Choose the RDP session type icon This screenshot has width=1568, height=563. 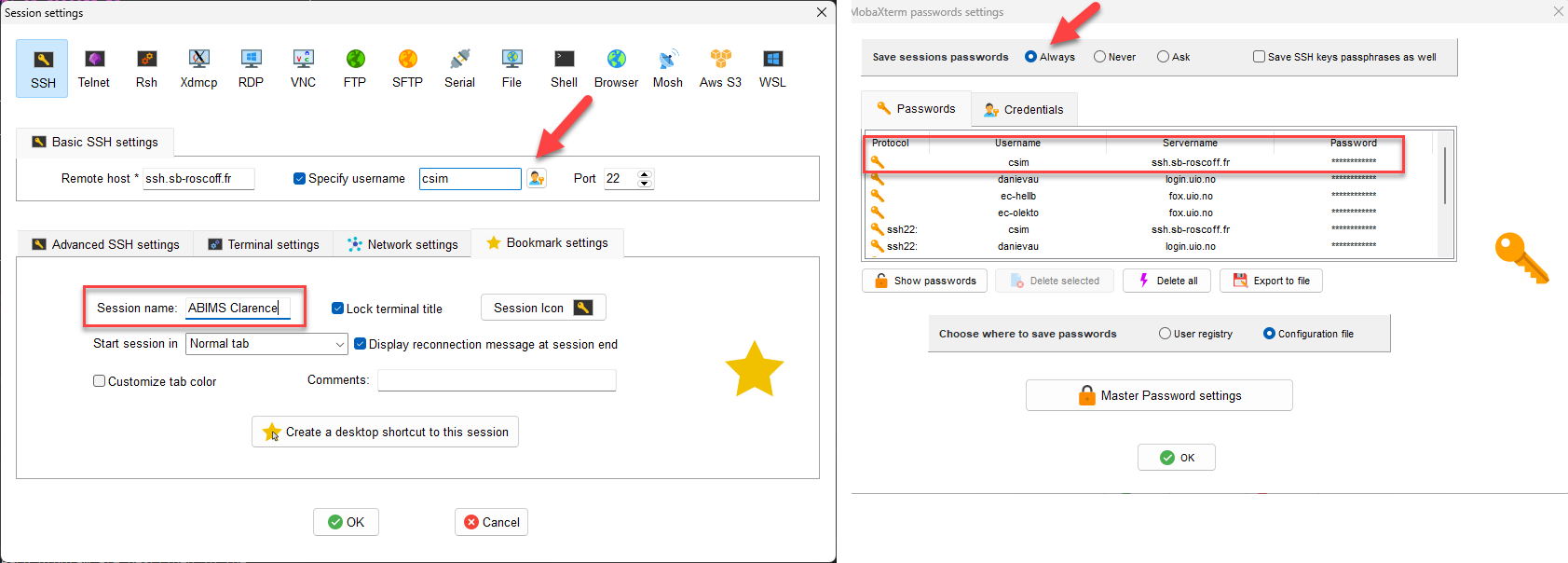[x=251, y=68]
